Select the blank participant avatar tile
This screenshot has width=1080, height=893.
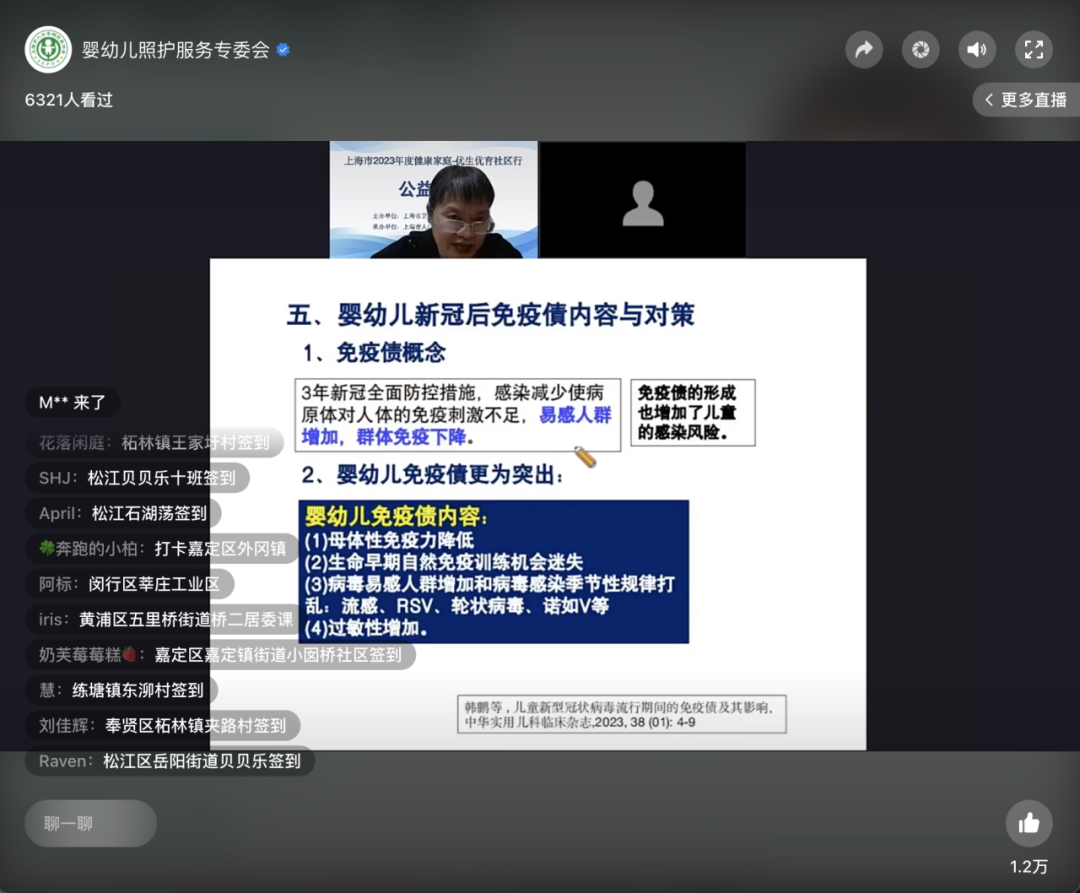click(643, 200)
